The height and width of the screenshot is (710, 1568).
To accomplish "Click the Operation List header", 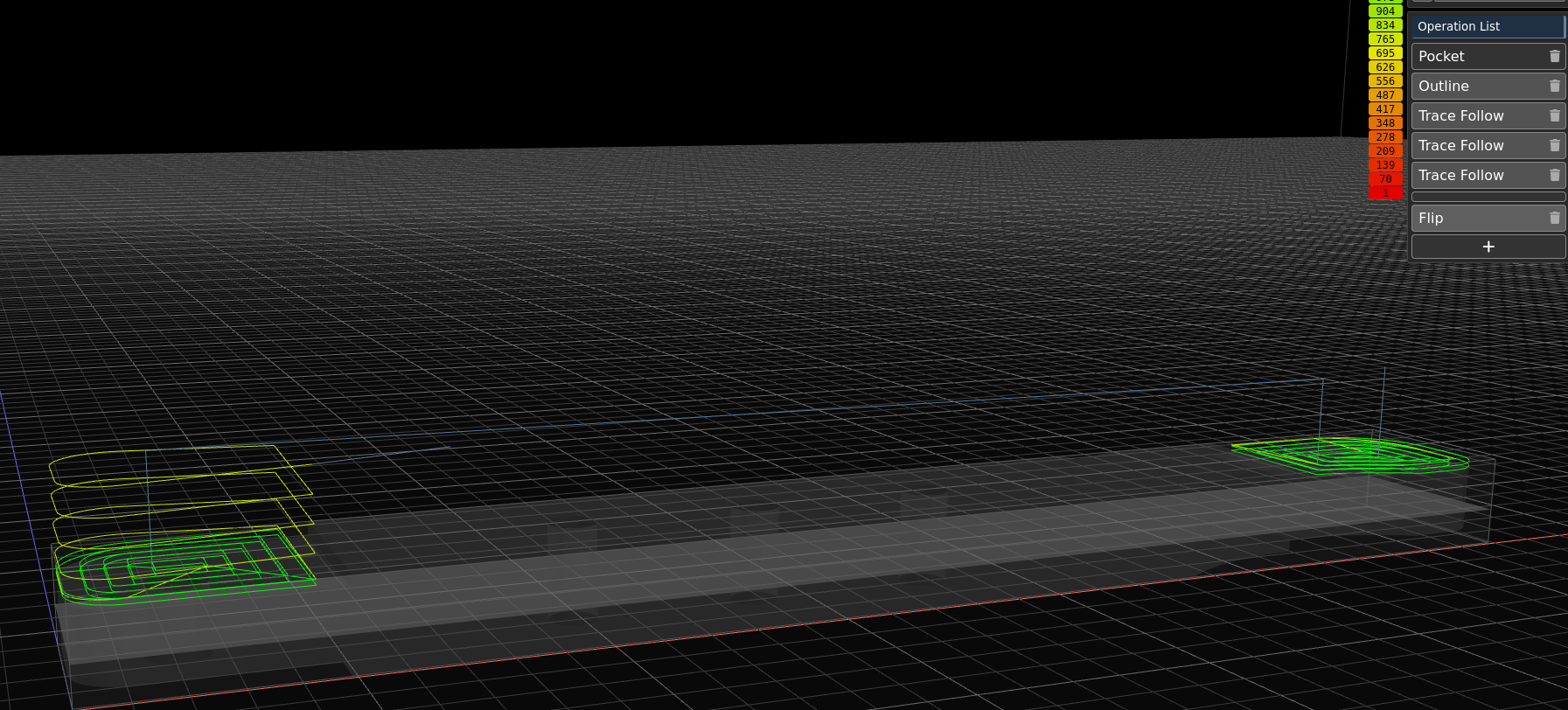I will pos(1487,26).
